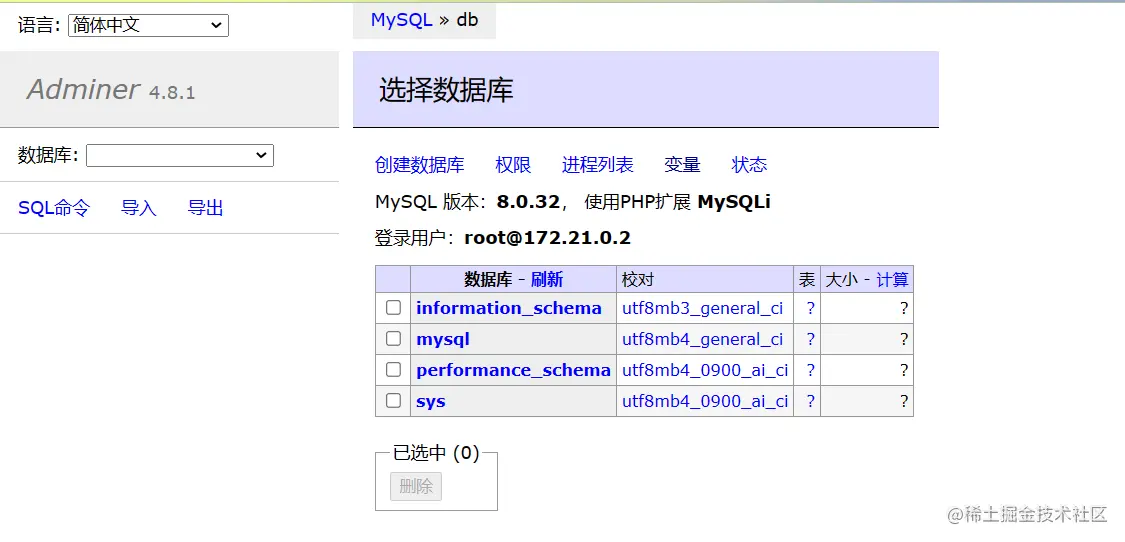Screen dimensions: 1125x542
Task: Click the root@172.21.0.2 user text
Action: [547, 238]
